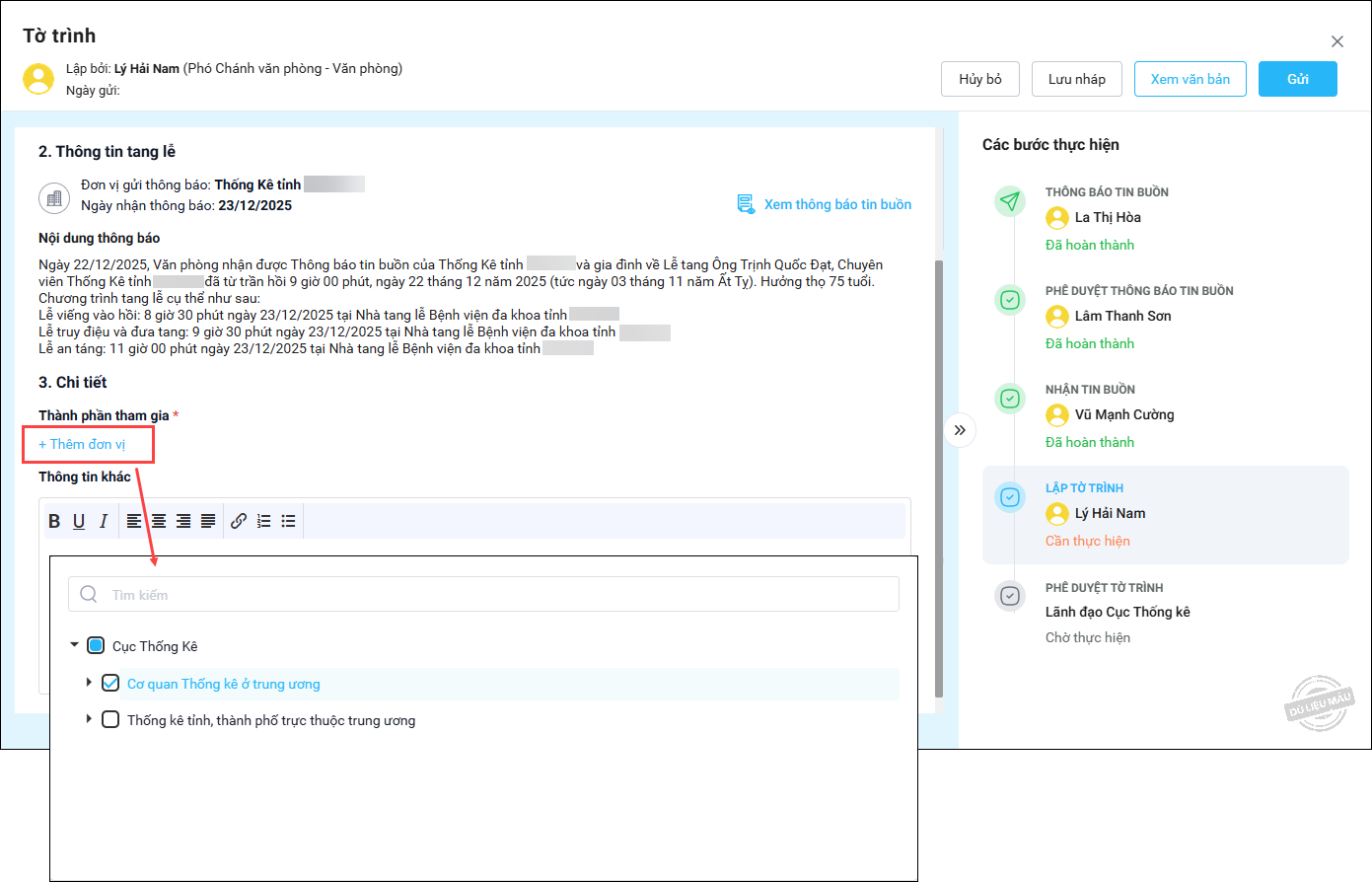Click the Tìm kiếm search field
This screenshot has height=882, width=1372.
[483, 595]
